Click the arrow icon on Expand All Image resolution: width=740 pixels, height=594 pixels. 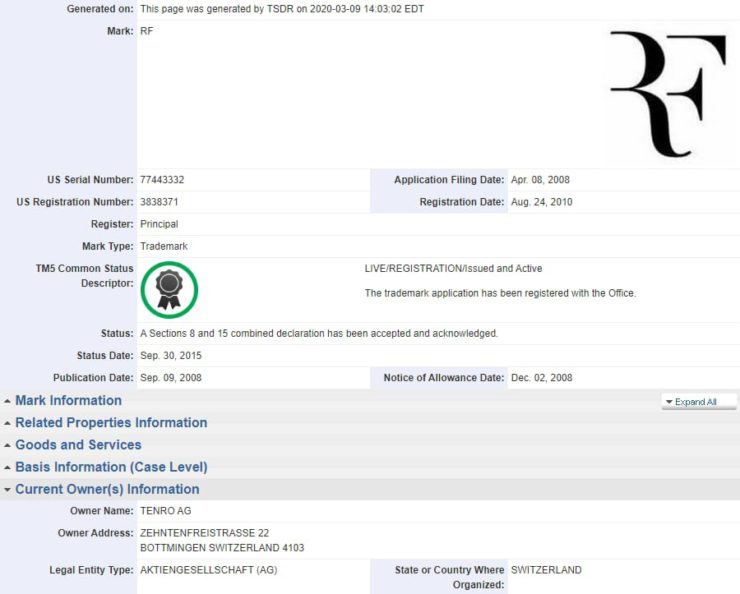[x=668, y=402]
